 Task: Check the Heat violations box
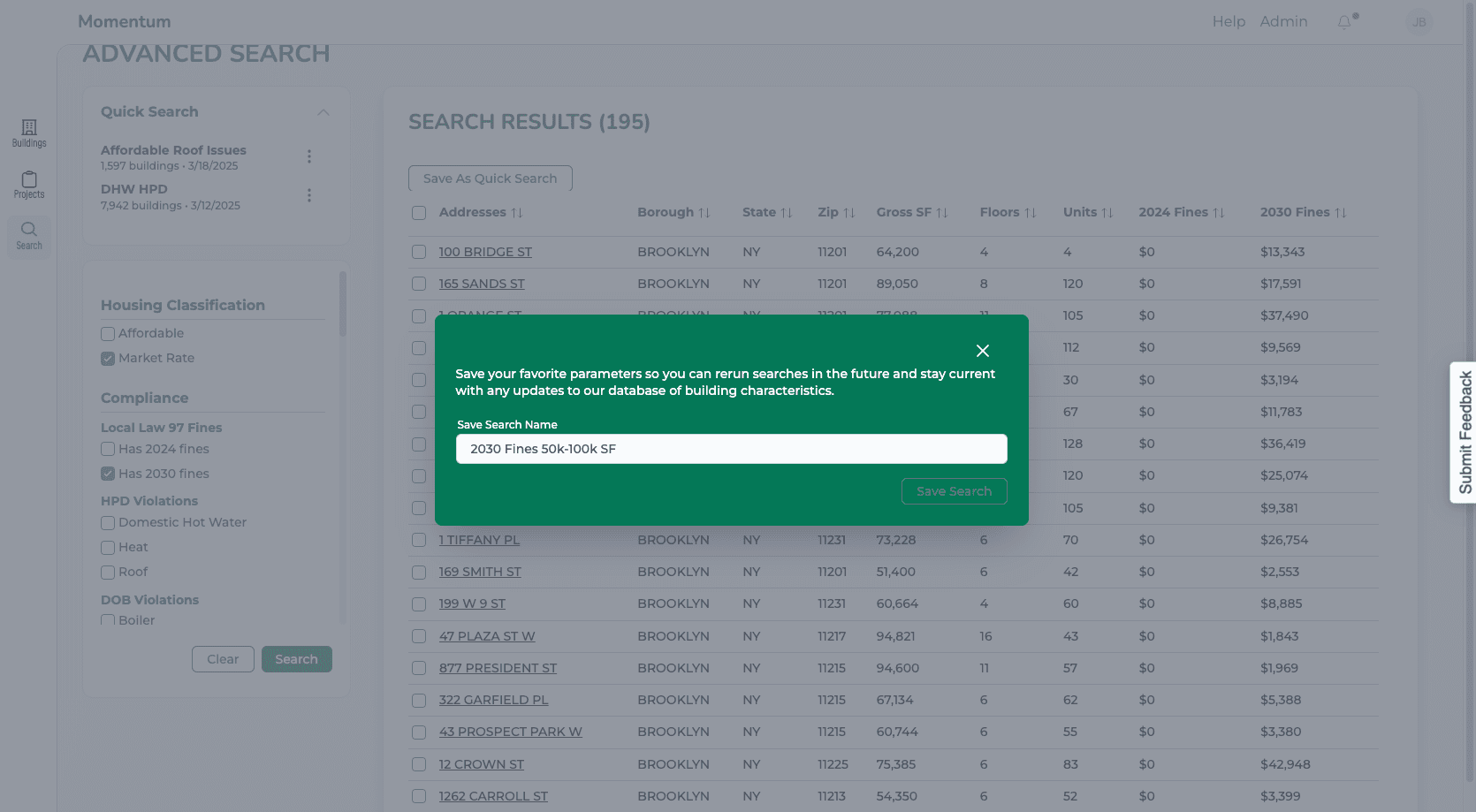coord(108,548)
